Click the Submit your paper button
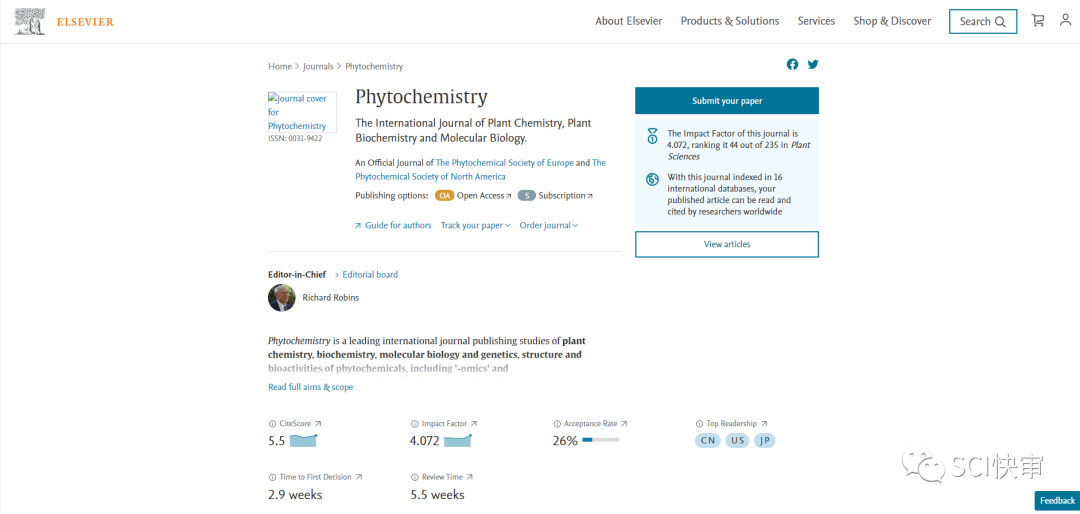This screenshot has height=514, width=1080. click(x=726, y=101)
